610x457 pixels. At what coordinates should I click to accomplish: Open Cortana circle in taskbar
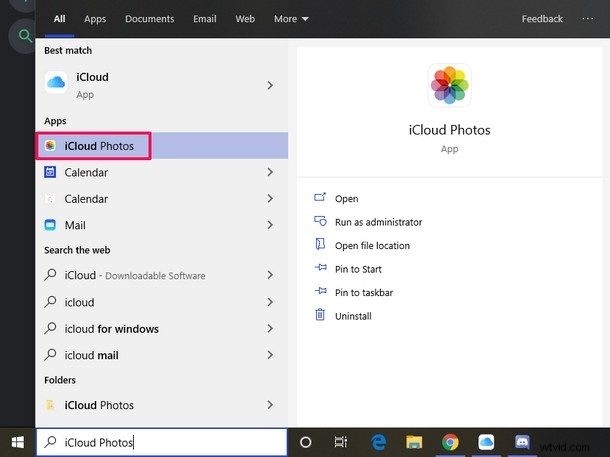306,442
